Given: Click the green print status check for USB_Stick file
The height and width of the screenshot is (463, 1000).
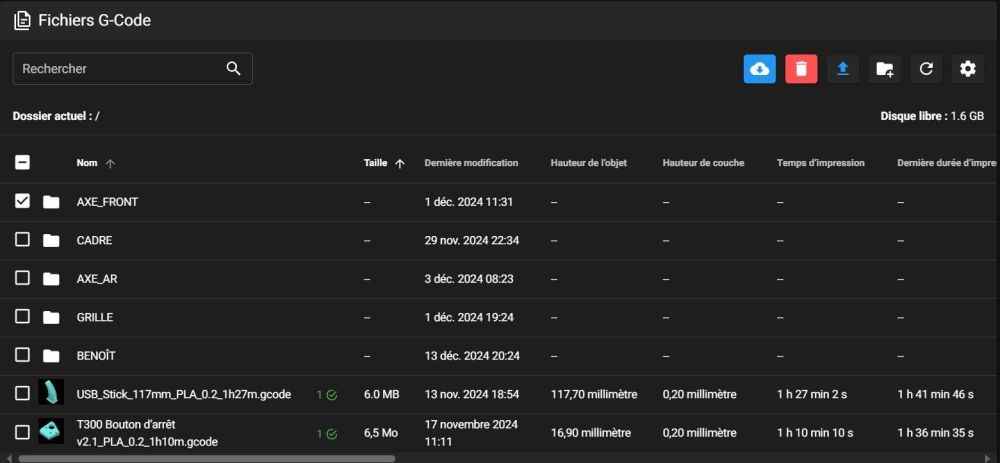Looking at the screenshot, I should (332, 395).
